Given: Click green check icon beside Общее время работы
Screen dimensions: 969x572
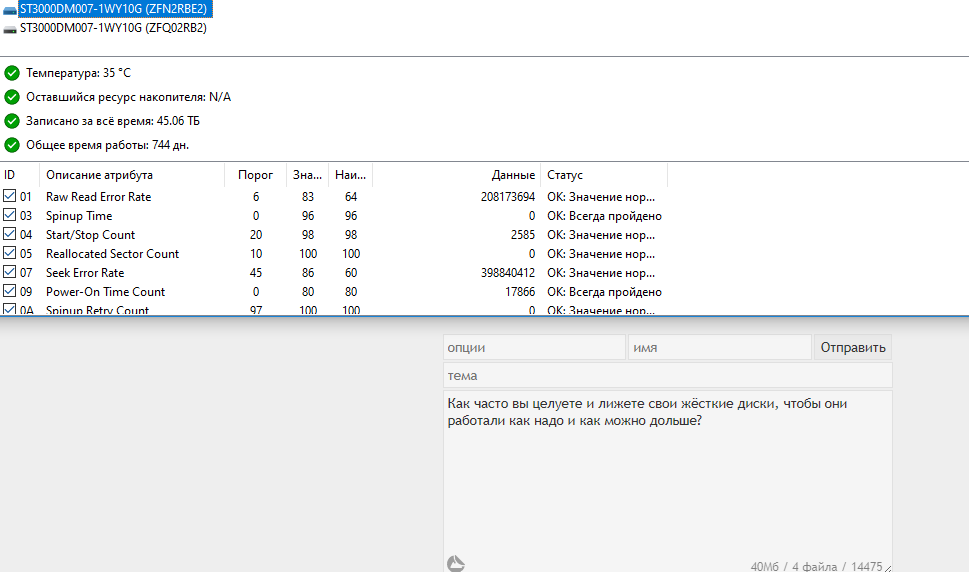Looking at the screenshot, I should [12, 145].
